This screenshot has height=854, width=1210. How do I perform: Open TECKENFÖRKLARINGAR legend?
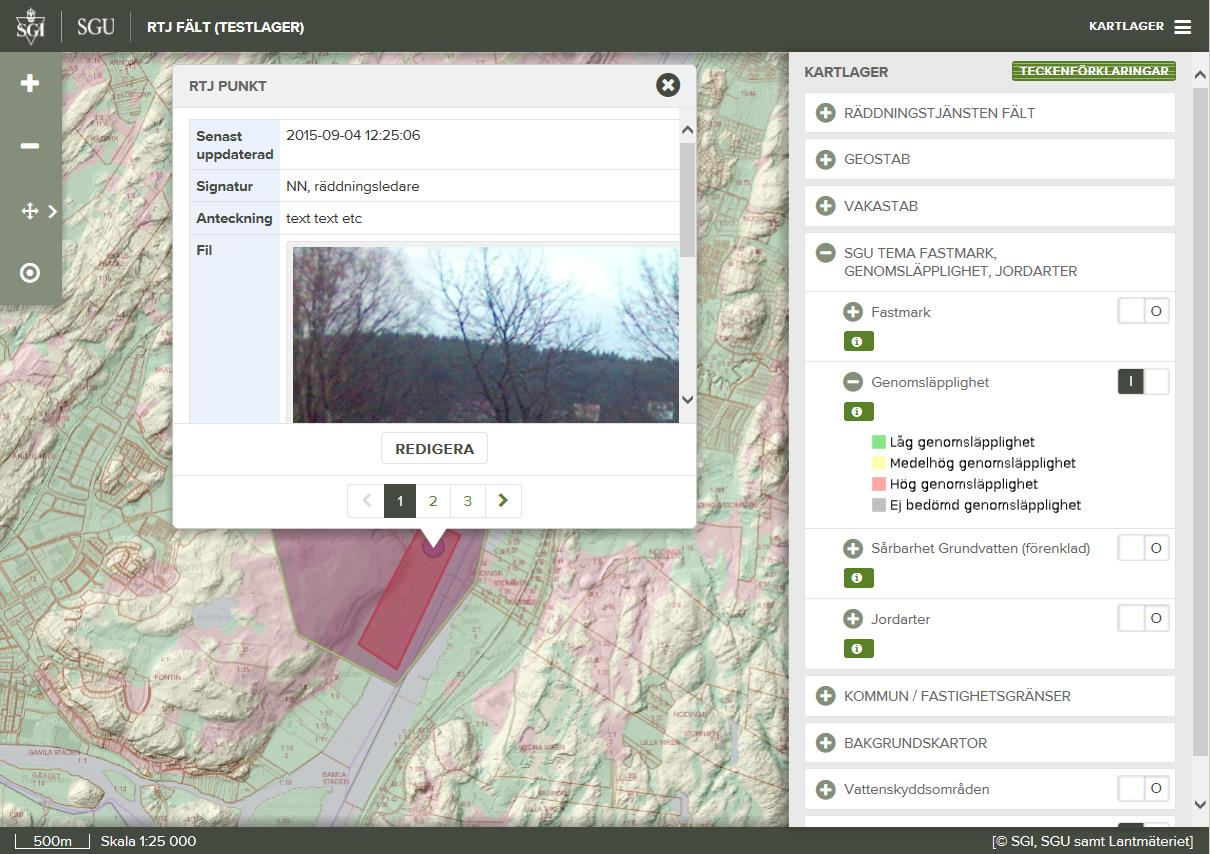point(1094,71)
